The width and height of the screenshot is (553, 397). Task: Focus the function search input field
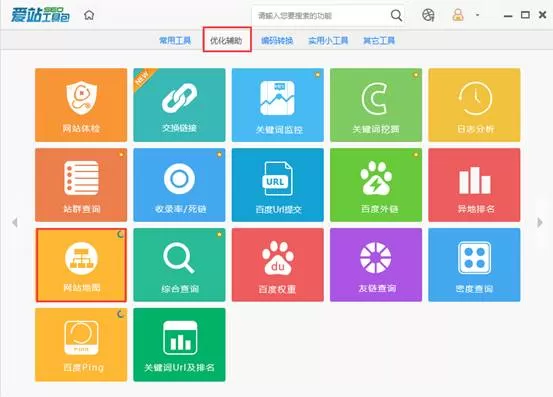click(320, 16)
